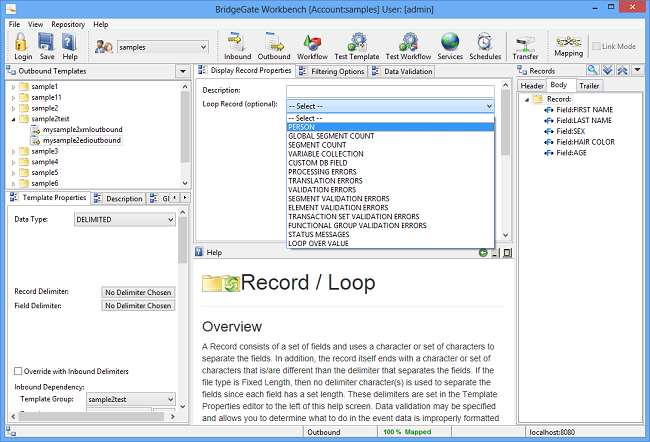Image resolution: width=650 pixels, height=442 pixels.
Task: Click the Field:FIRST NAME field icon
Action: pyautogui.click(x=549, y=110)
